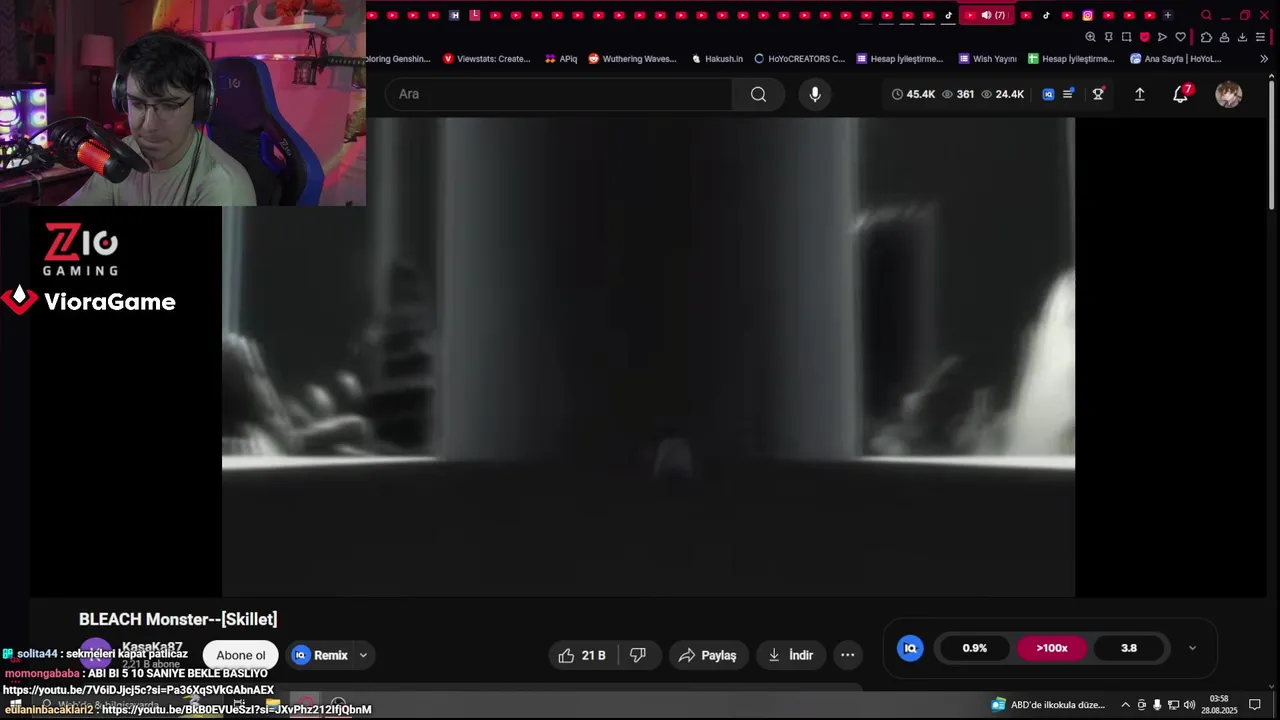Open the APIq bookmark
Viewport: 1280px width, 720px height.
pyautogui.click(x=561, y=59)
